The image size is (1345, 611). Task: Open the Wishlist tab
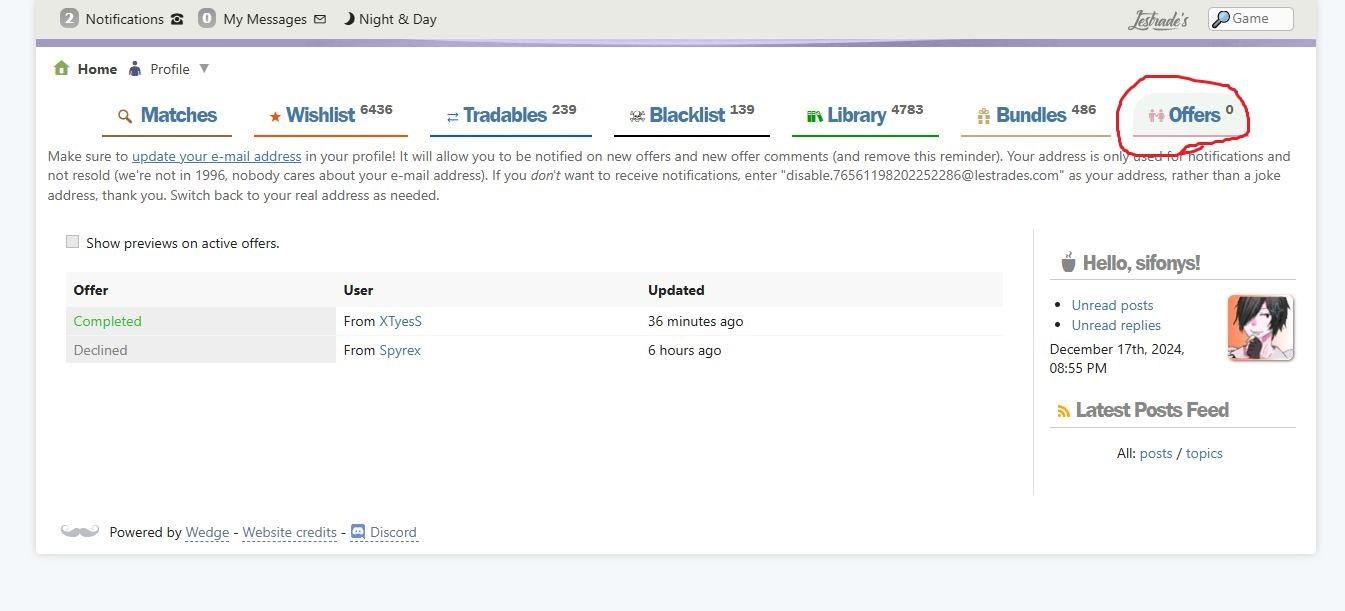[320, 115]
